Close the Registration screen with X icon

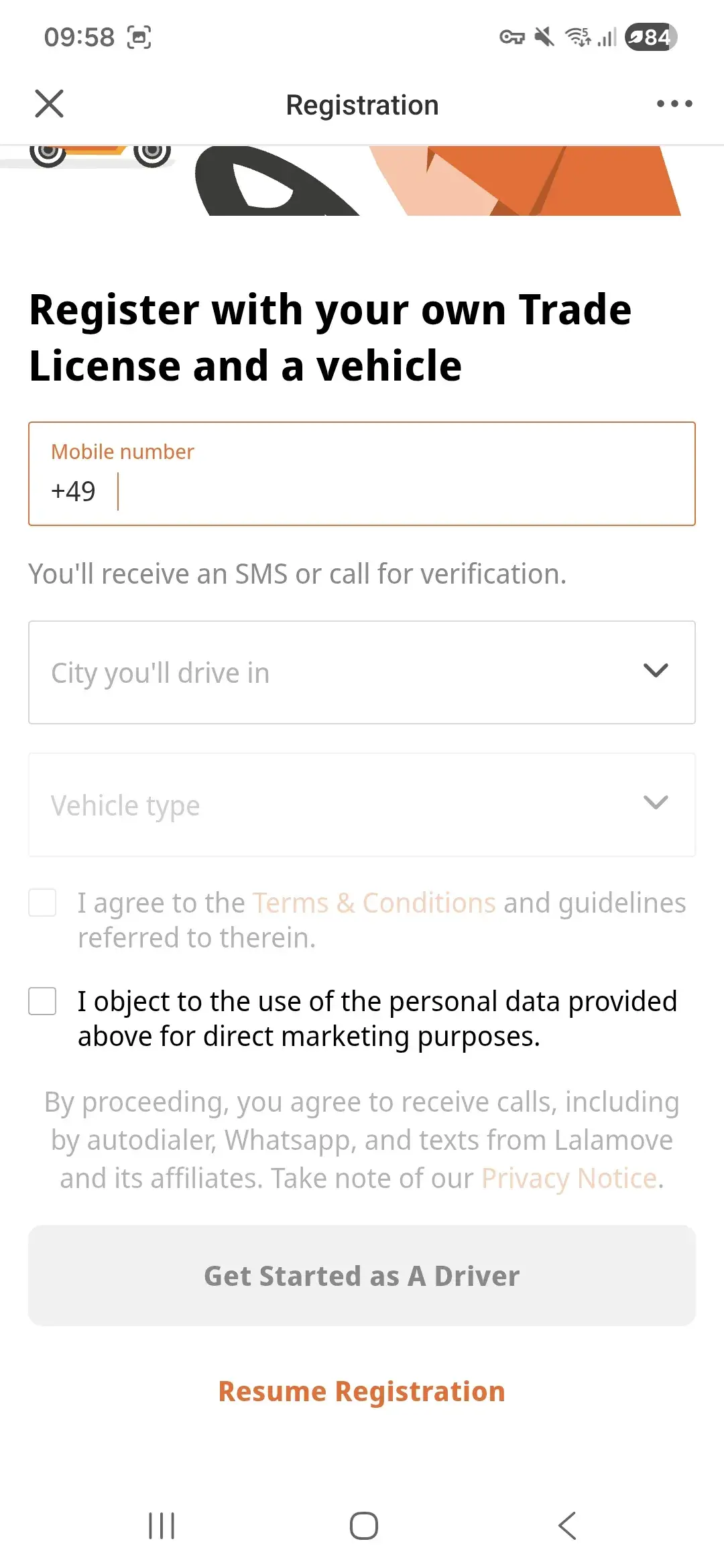tap(49, 104)
